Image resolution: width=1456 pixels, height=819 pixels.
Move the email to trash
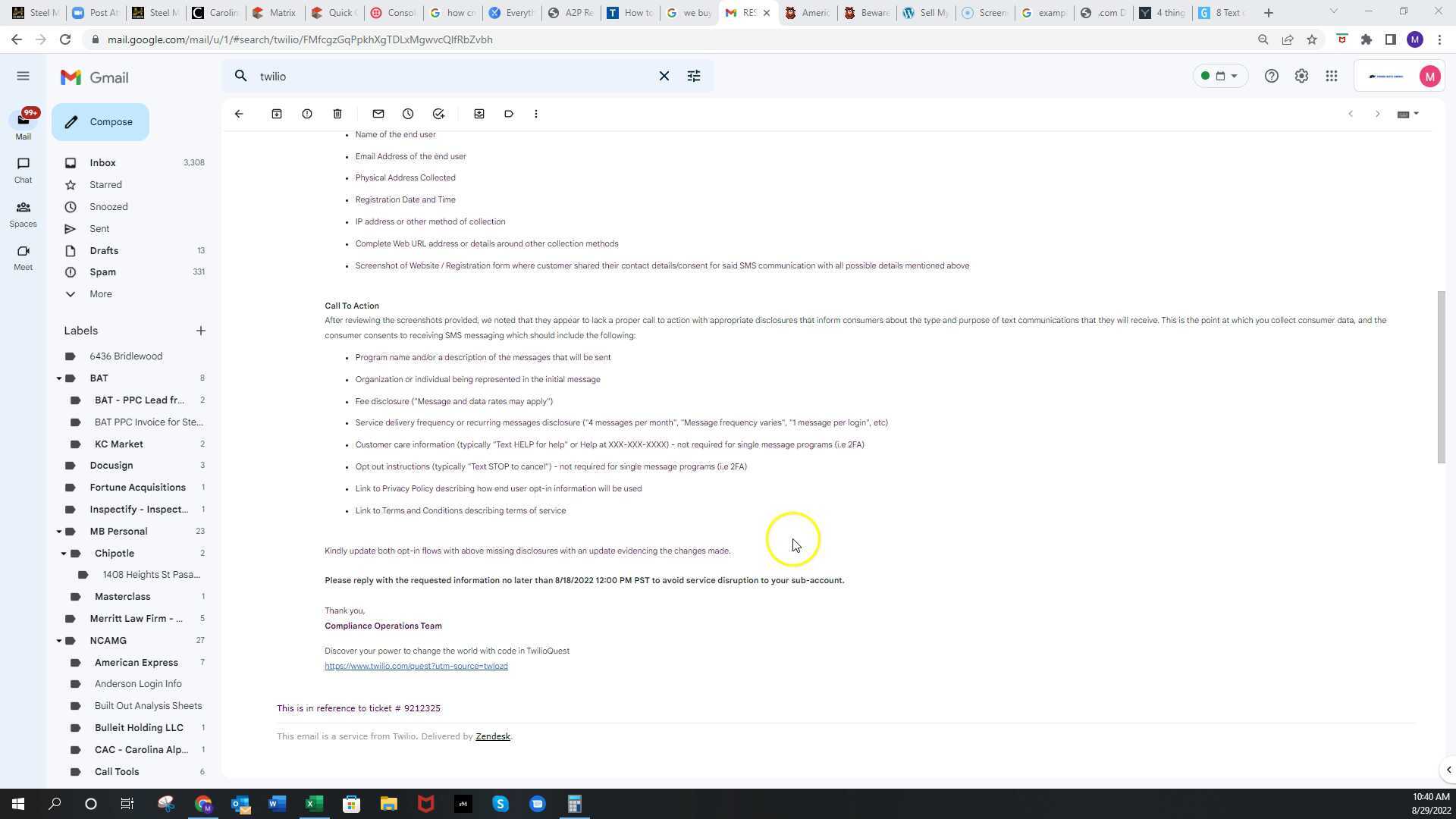(337, 114)
